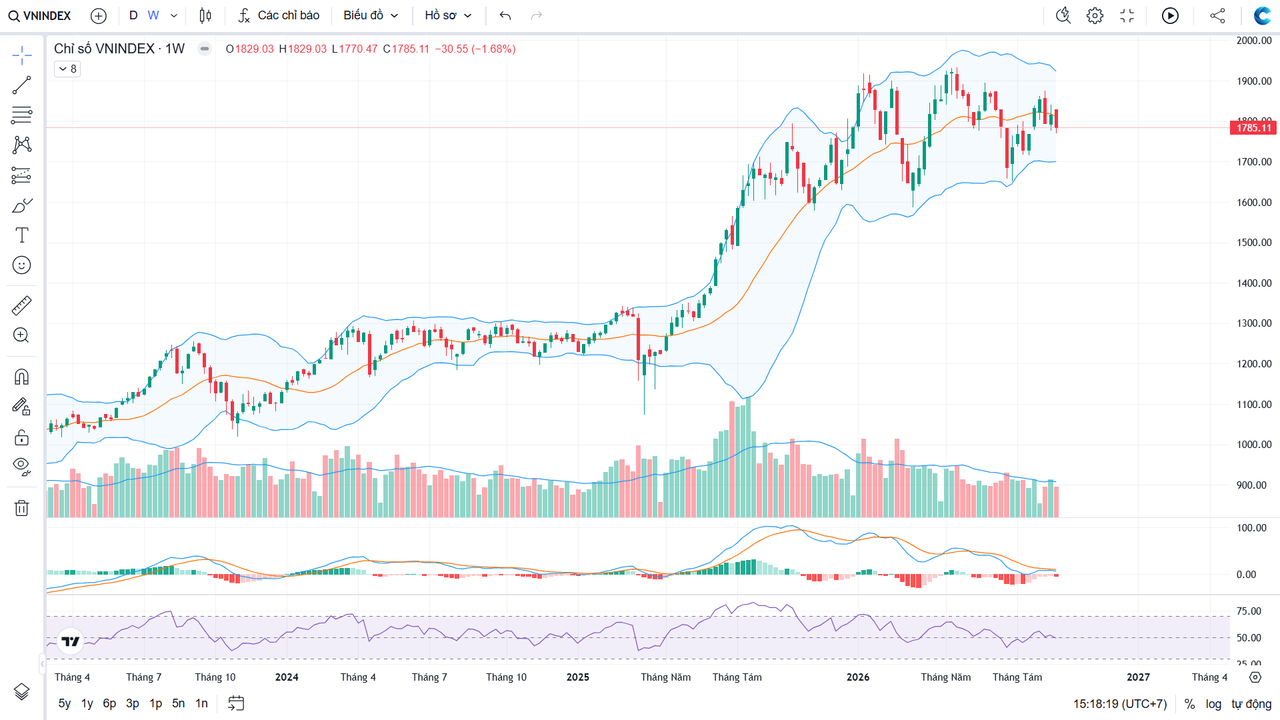Open VNINDEX symbol search
The image size is (1280, 720).
[41, 16]
